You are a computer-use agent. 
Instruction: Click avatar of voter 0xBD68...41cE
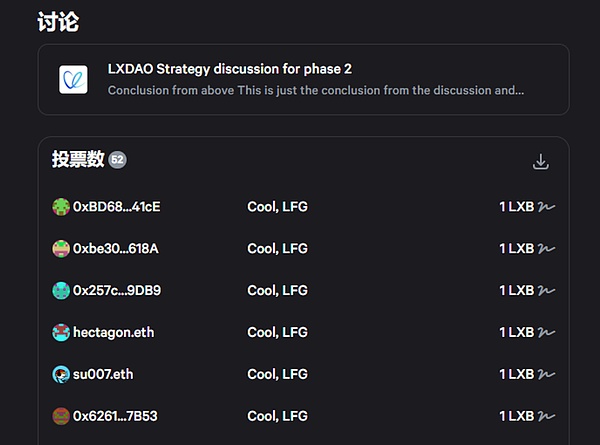coord(61,207)
